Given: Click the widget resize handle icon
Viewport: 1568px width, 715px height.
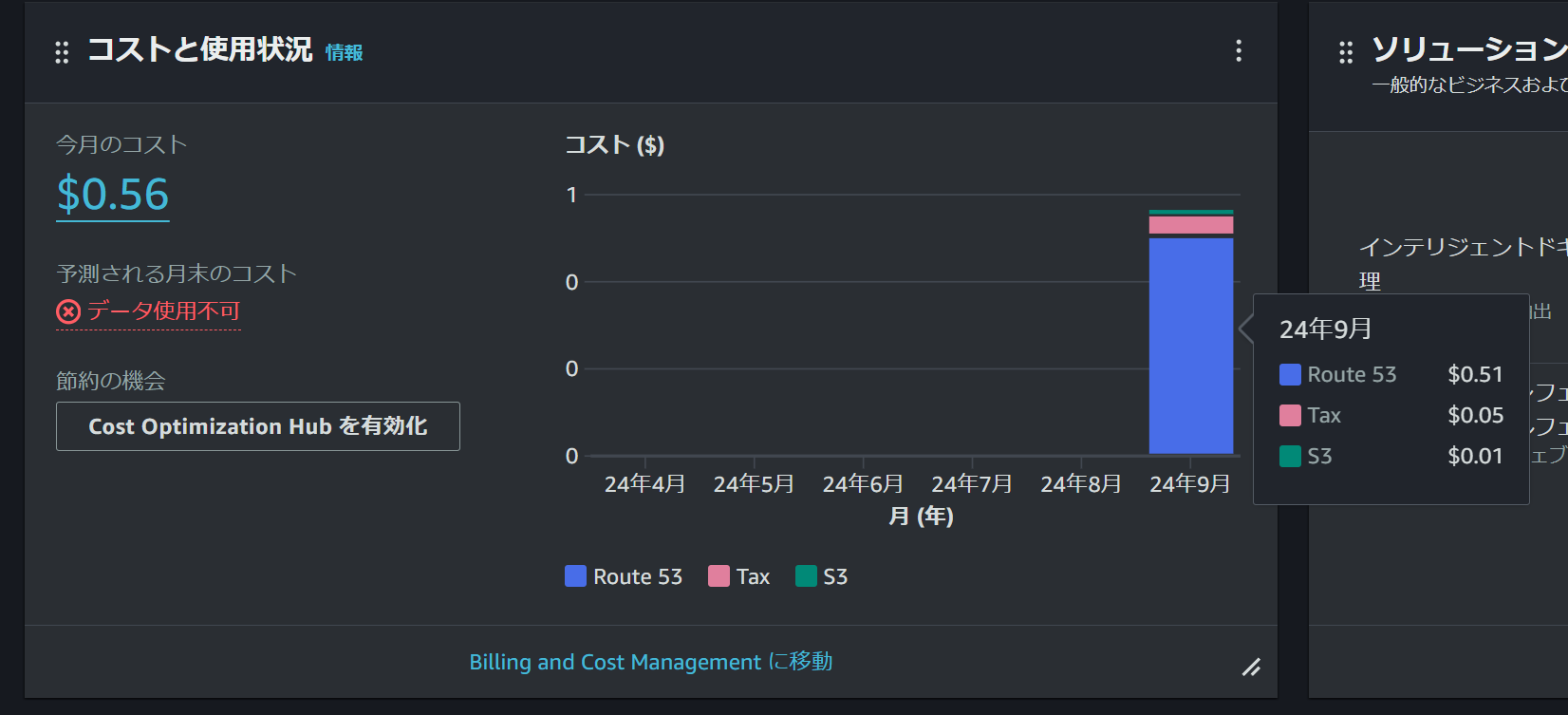Looking at the screenshot, I should click(x=1251, y=668).
